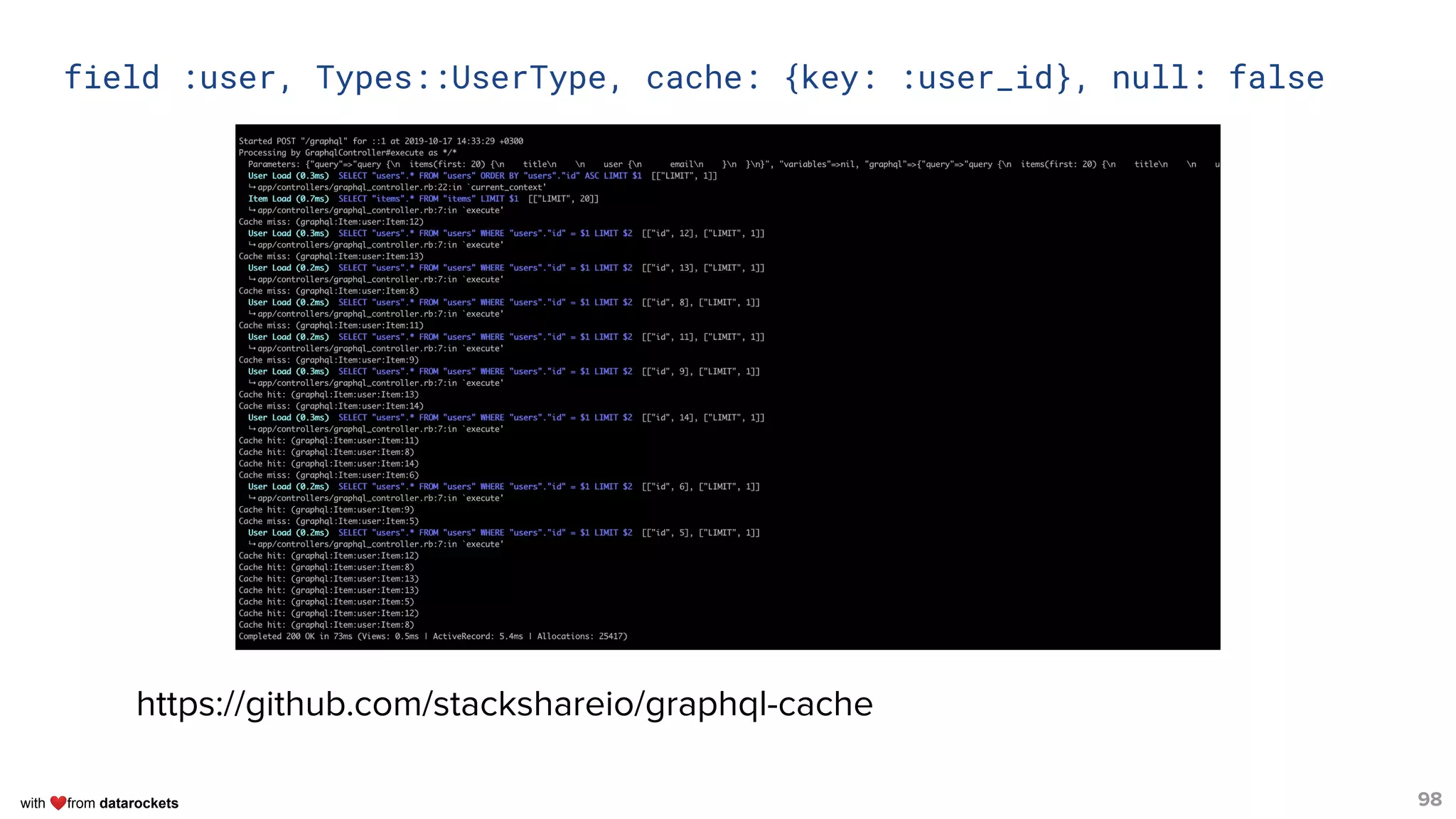Screen dimensions: 1456x819
Task: Click 'Processing by GraphqlController#execute' line
Action: tap(348, 152)
